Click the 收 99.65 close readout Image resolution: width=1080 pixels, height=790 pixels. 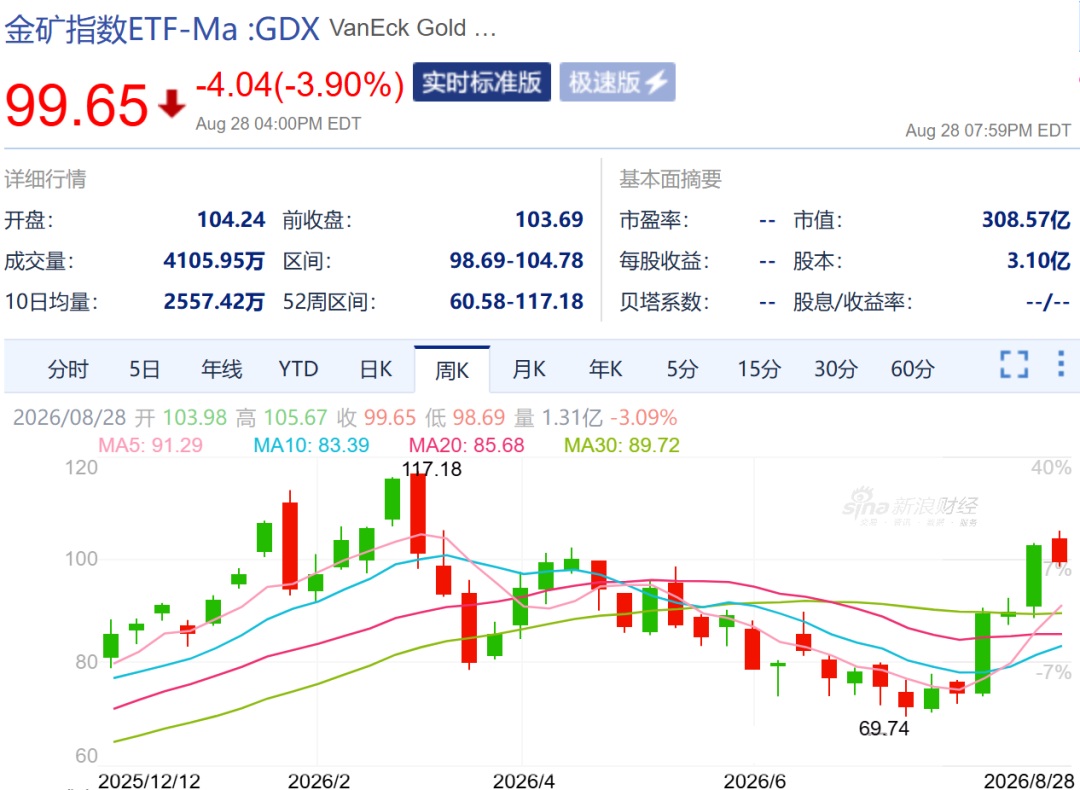[376, 417]
